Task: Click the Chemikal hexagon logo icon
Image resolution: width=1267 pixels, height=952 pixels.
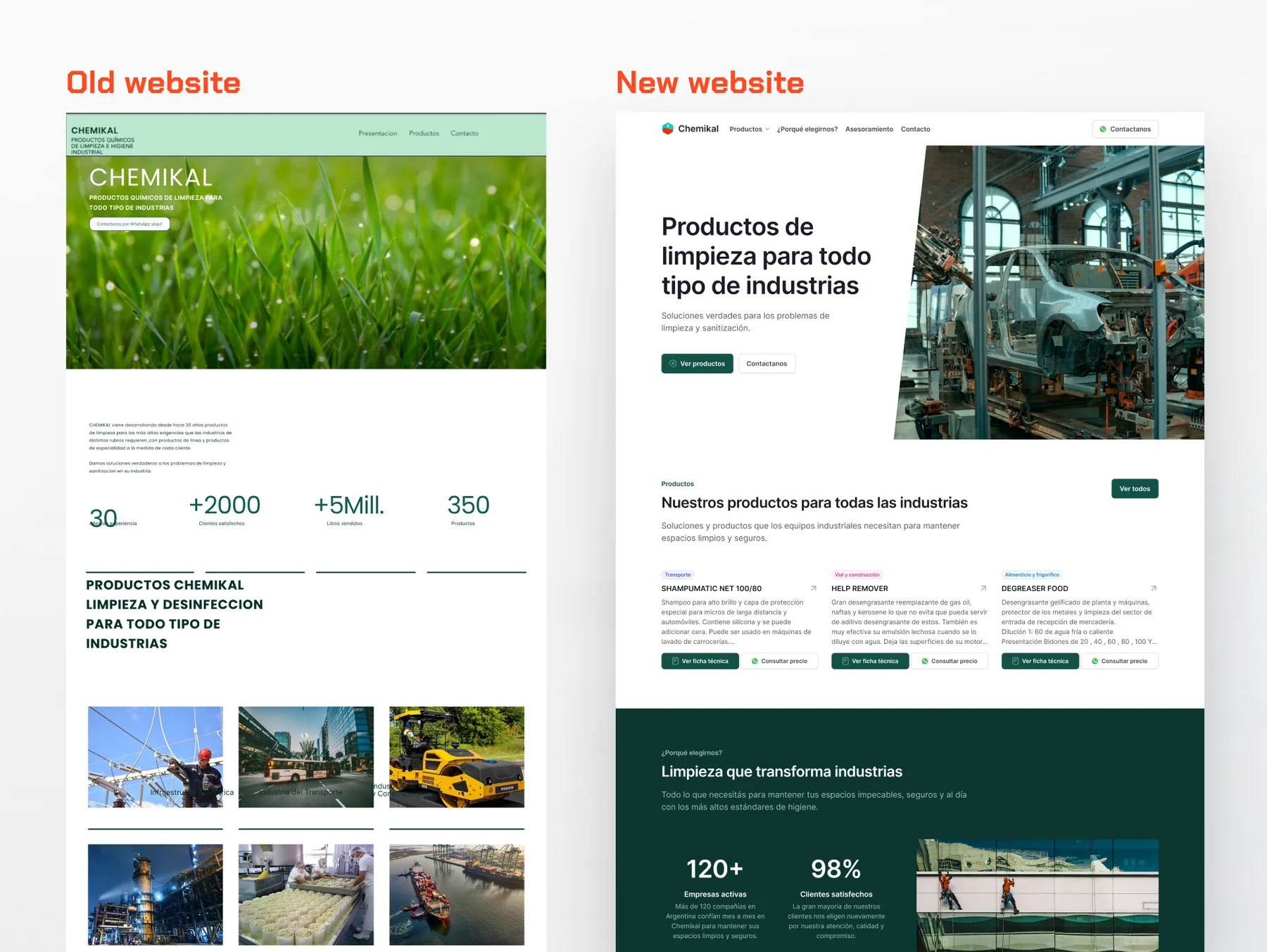Action: [x=667, y=129]
